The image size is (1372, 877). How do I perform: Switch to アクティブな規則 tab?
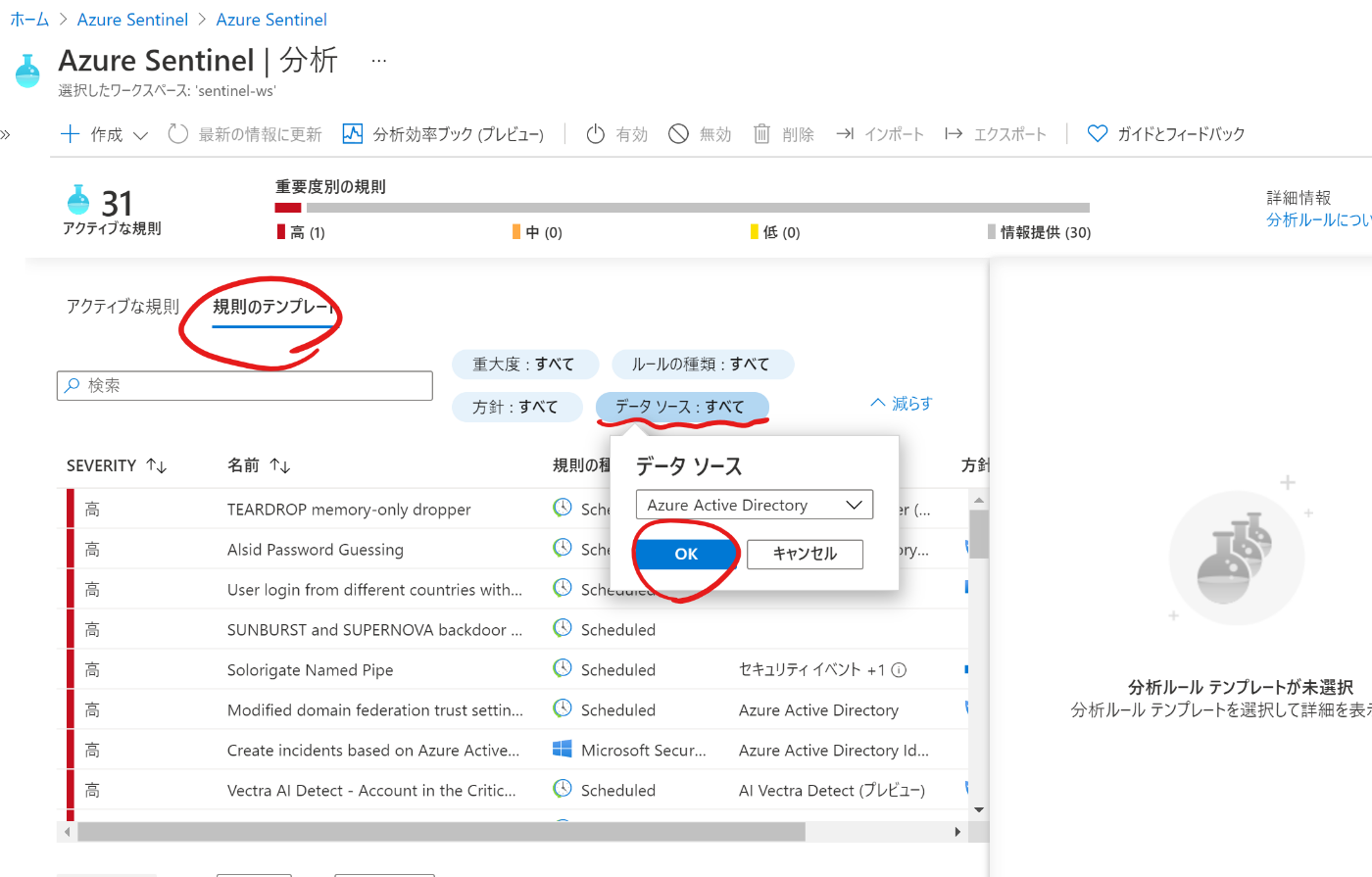122,307
